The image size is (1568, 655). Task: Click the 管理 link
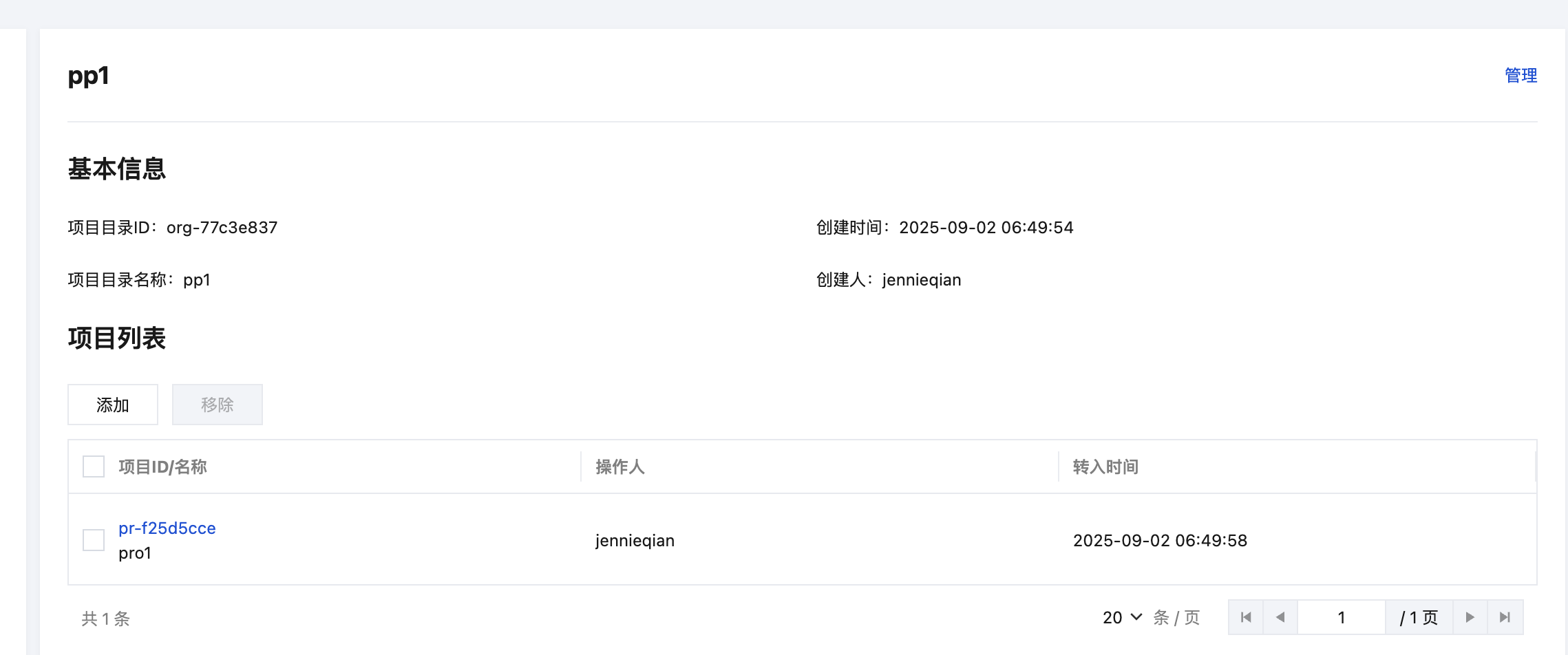(1520, 75)
